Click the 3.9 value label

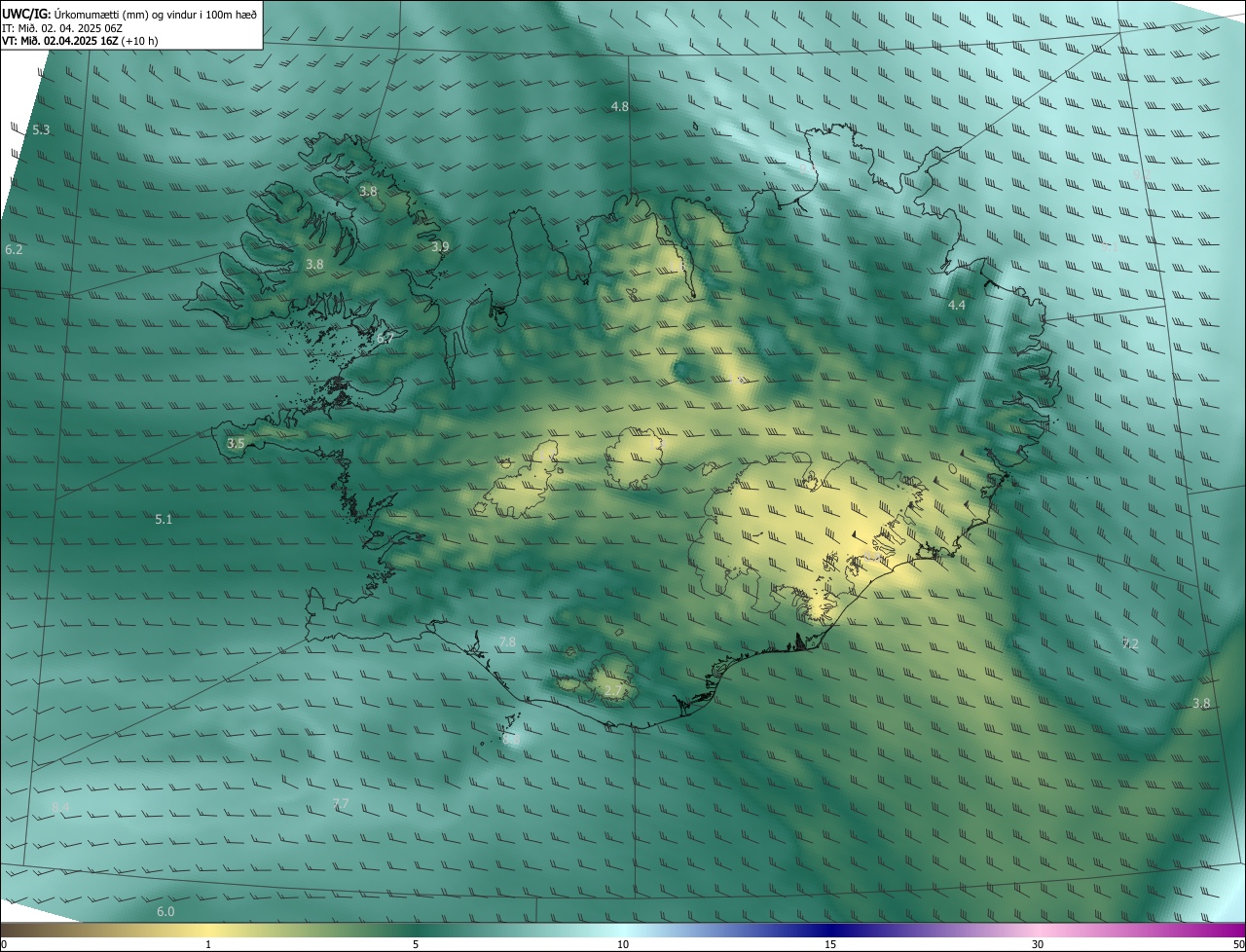[440, 247]
